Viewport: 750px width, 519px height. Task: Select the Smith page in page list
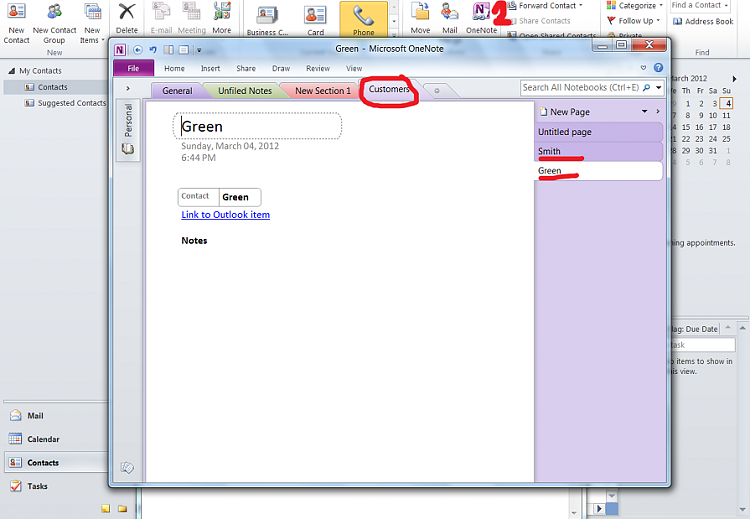click(x=598, y=151)
